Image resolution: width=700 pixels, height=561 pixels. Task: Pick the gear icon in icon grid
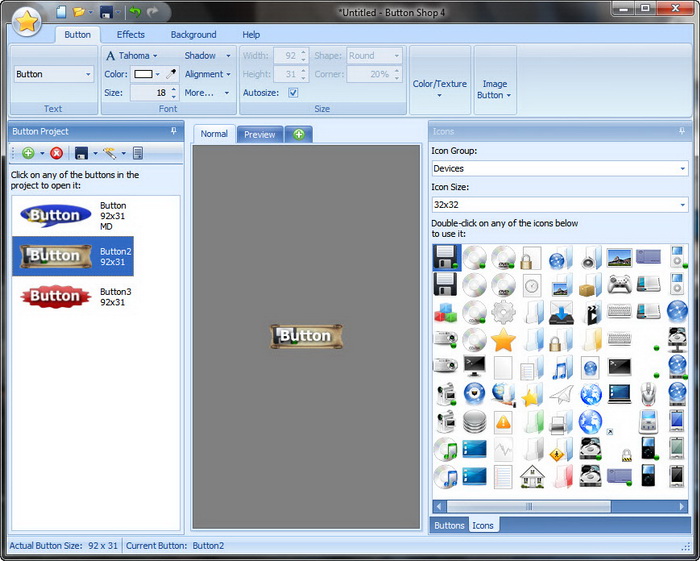coord(503,312)
